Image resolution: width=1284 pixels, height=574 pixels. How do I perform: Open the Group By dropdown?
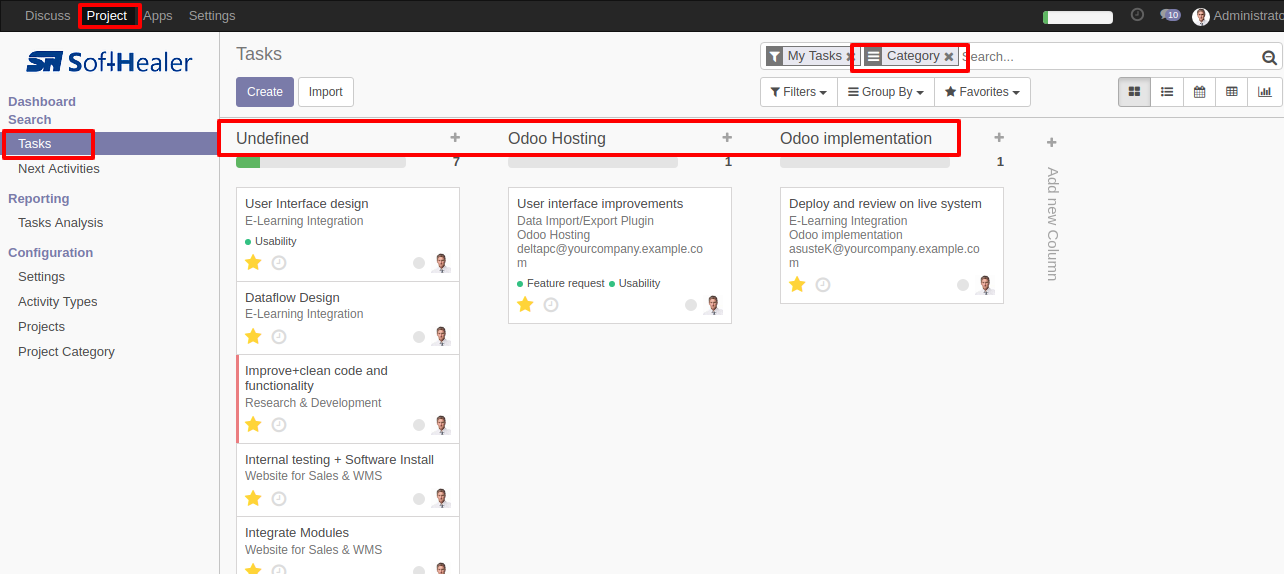tap(885, 92)
